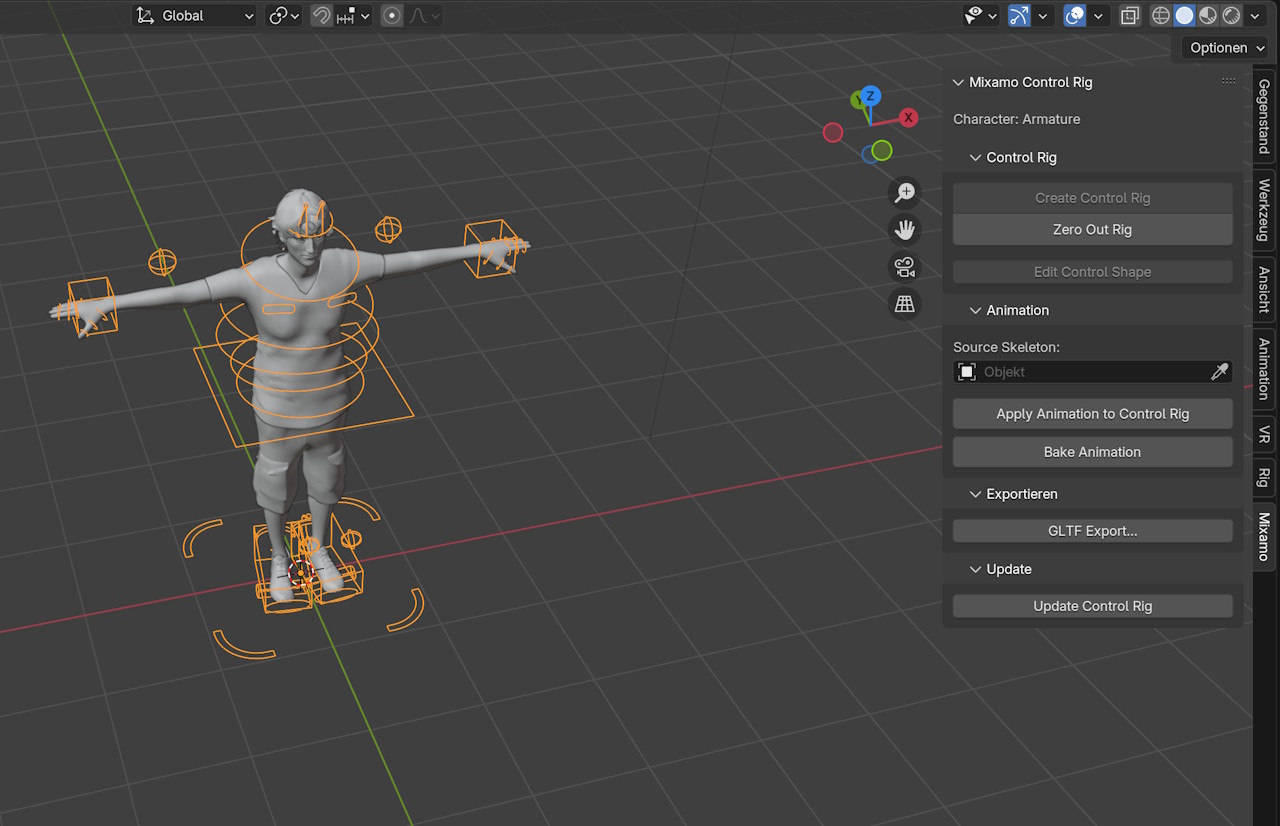Image resolution: width=1280 pixels, height=826 pixels.
Task: Toggle X-ray view button
Action: (x=1129, y=16)
